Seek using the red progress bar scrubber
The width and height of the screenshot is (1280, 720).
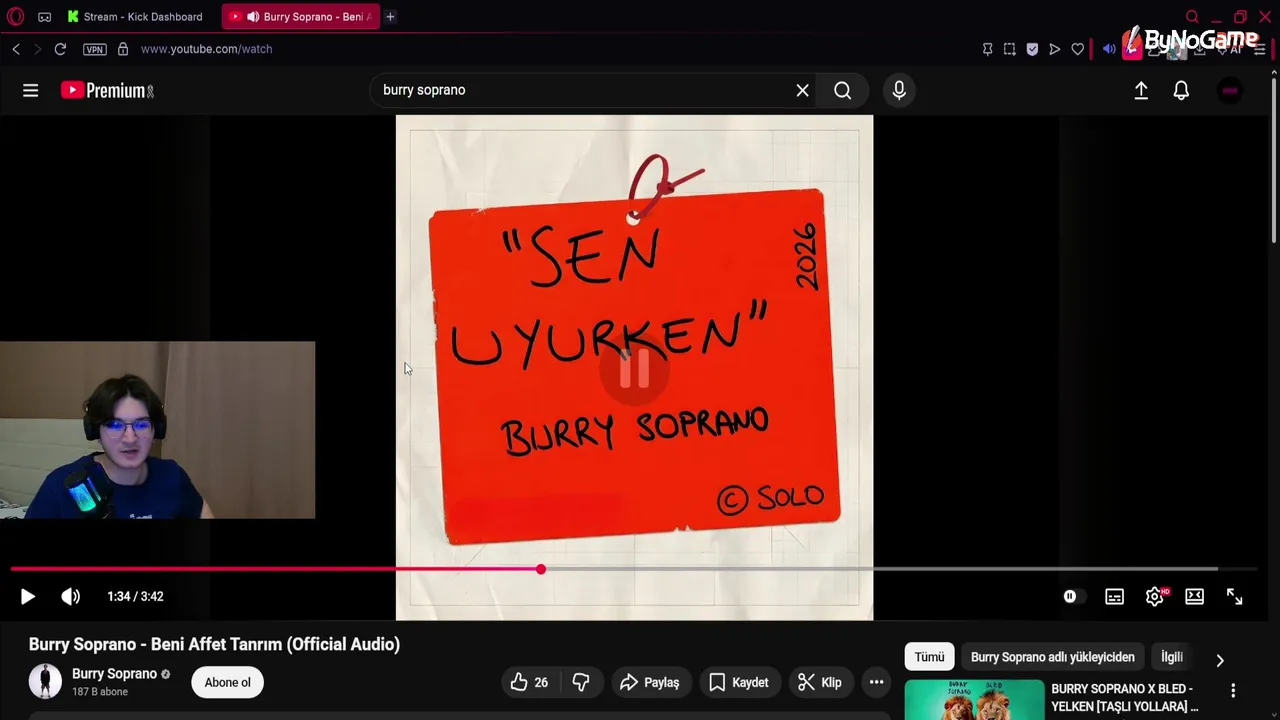pyautogui.click(x=541, y=569)
